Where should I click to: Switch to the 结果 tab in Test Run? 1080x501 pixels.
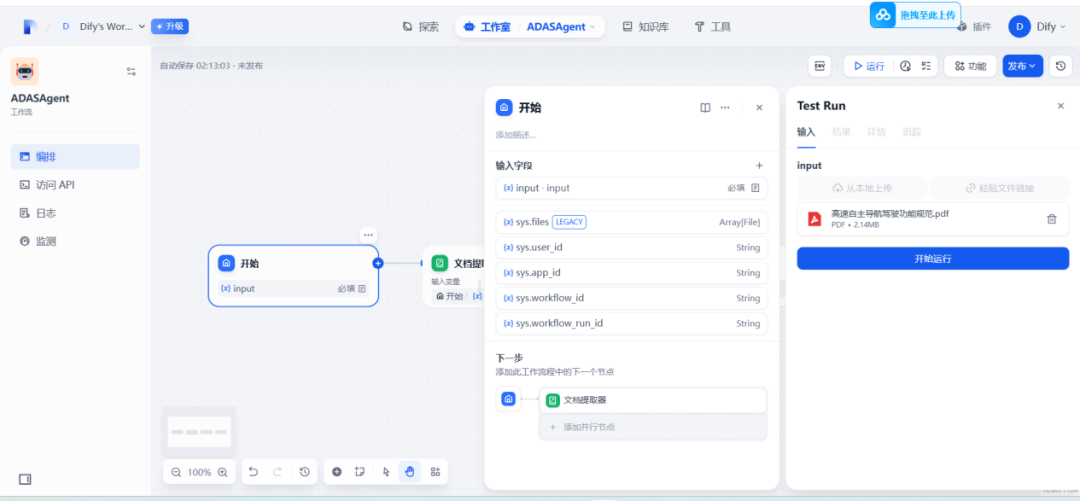pos(841,132)
